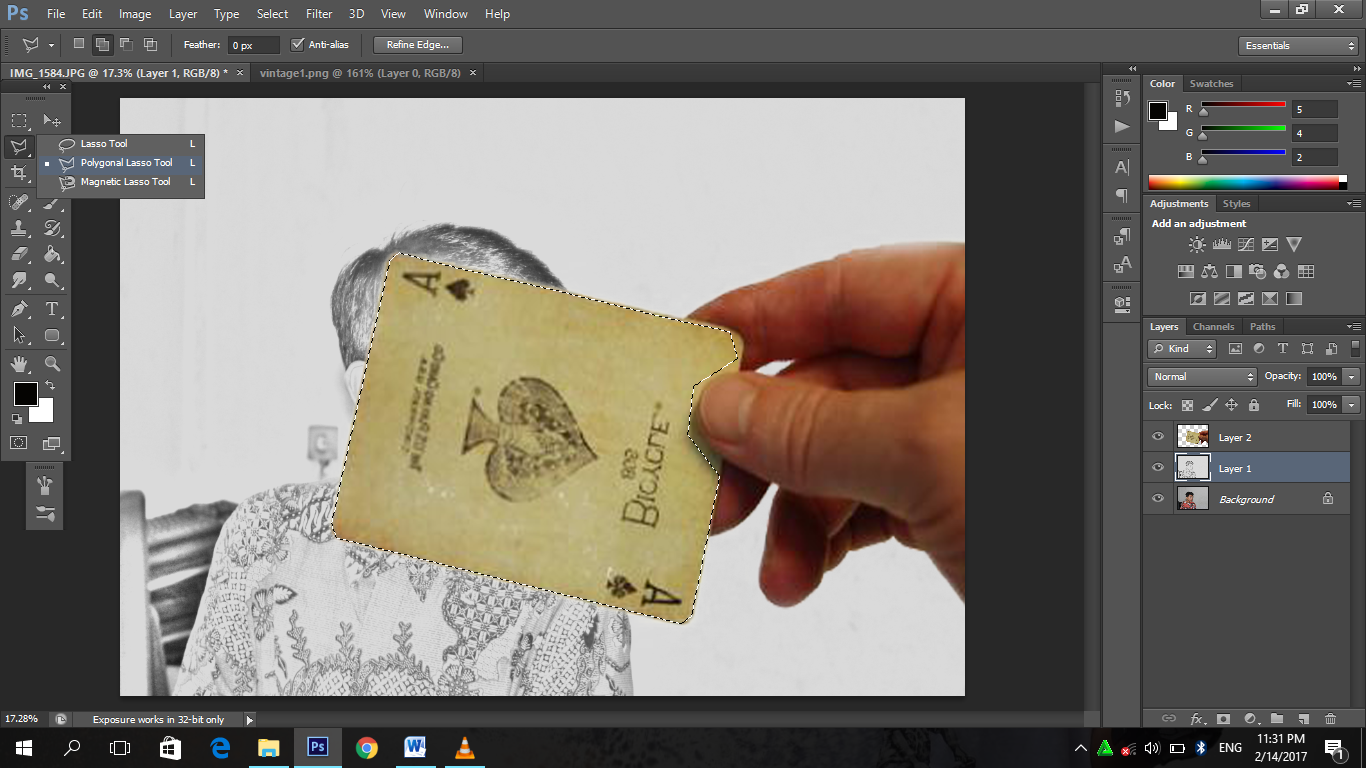Open the Image menu
The width and height of the screenshot is (1366, 768).
point(135,14)
